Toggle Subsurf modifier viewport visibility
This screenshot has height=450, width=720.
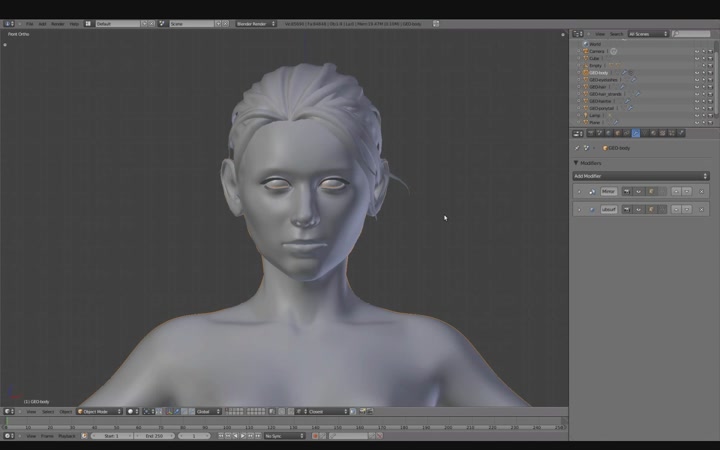tap(638, 209)
